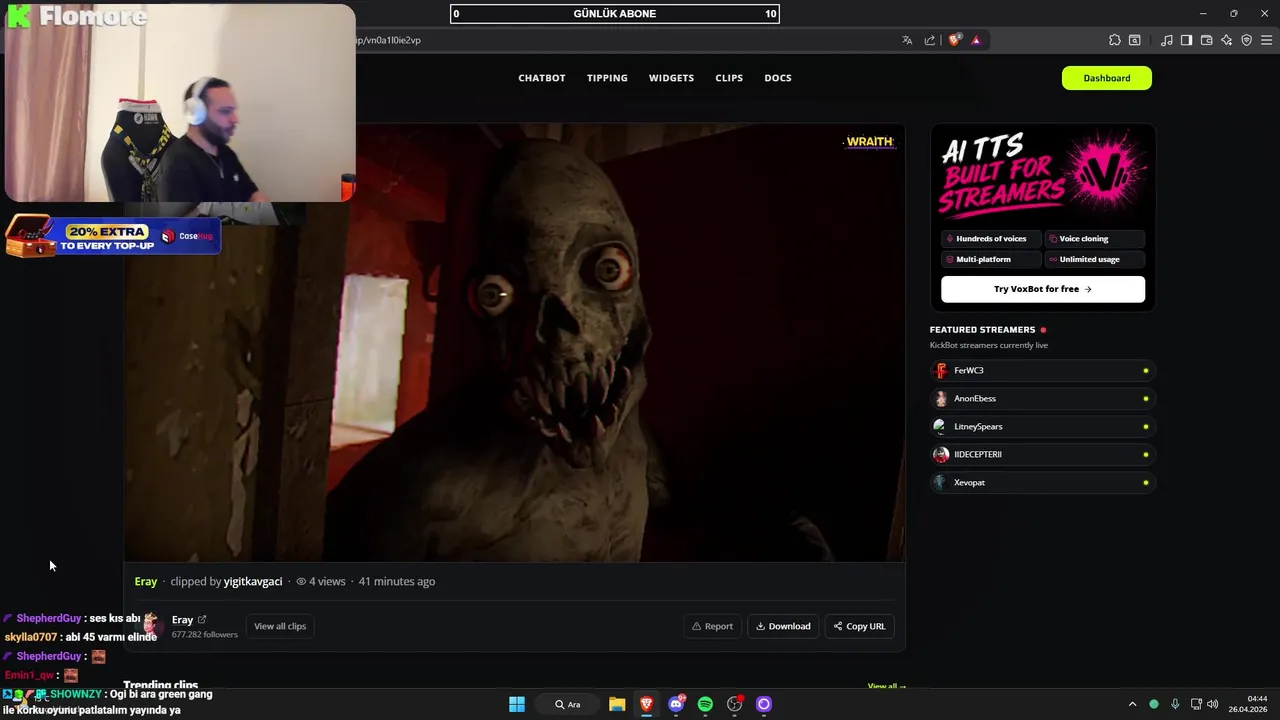Open the Windows Start menu

click(x=517, y=704)
